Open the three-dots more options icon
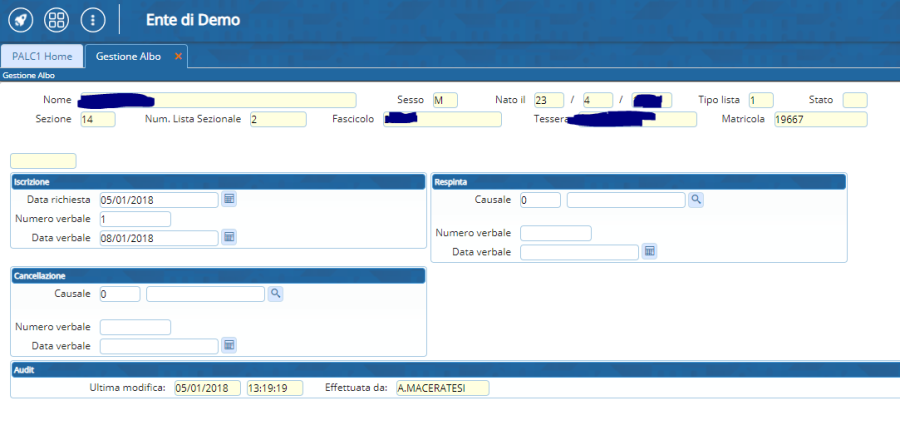The image size is (900, 440). [x=93, y=19]
